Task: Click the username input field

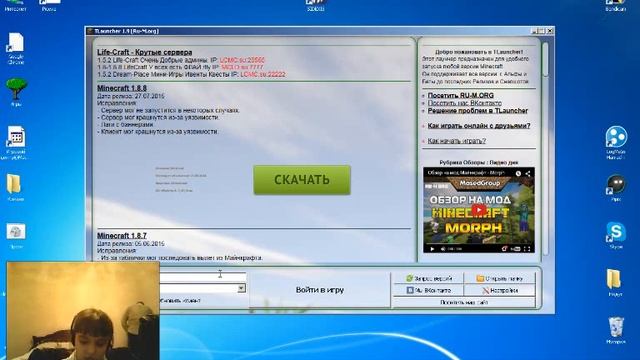Action: tap(202, 278)
